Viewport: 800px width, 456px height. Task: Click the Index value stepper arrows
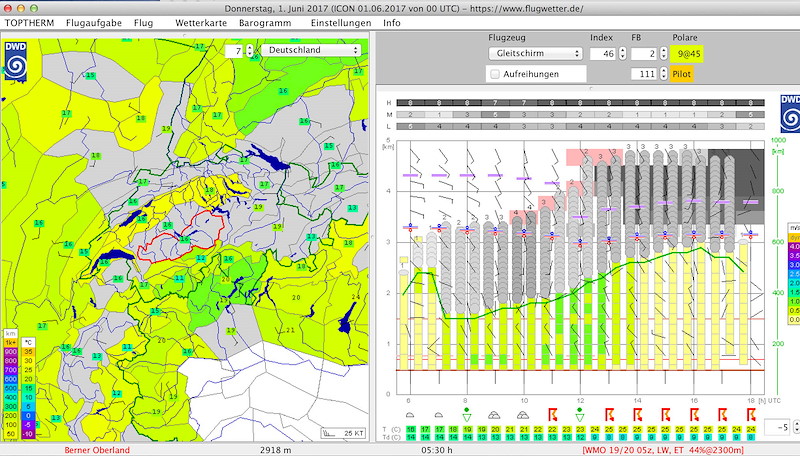620,53
